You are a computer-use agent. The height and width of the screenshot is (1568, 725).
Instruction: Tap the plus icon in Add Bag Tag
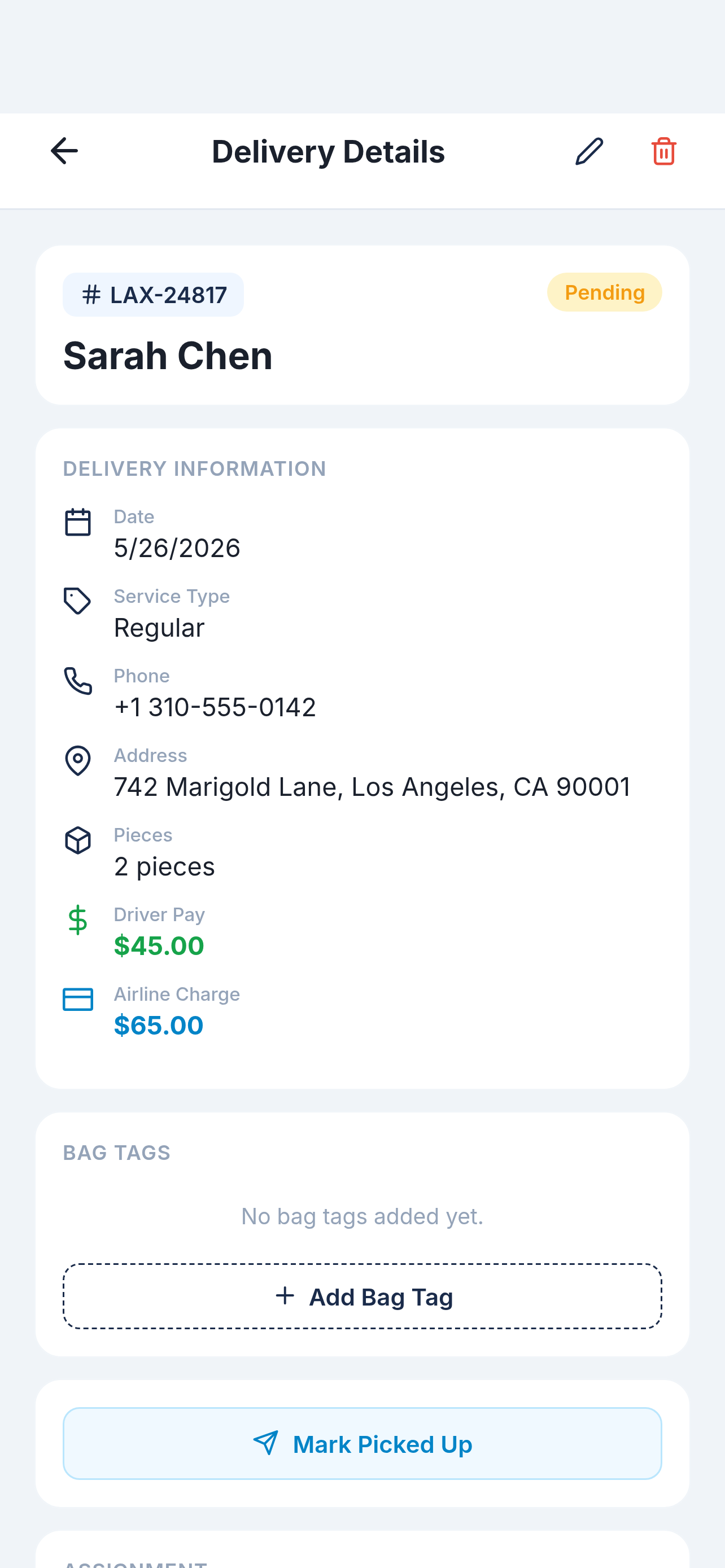[x=285, y=1295]
